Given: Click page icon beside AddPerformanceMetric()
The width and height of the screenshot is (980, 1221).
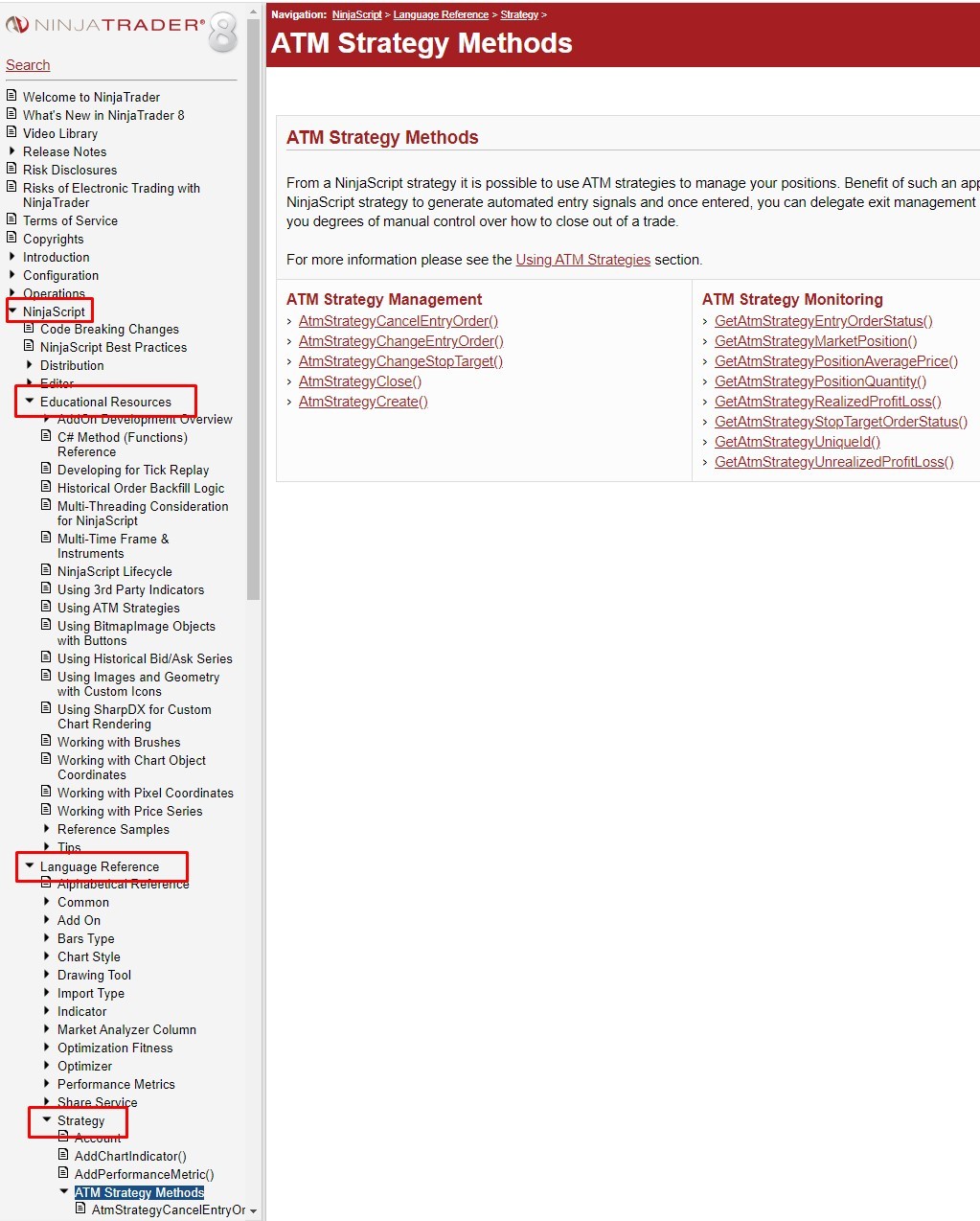Looking at the screenshot, I should [64, 1173].
